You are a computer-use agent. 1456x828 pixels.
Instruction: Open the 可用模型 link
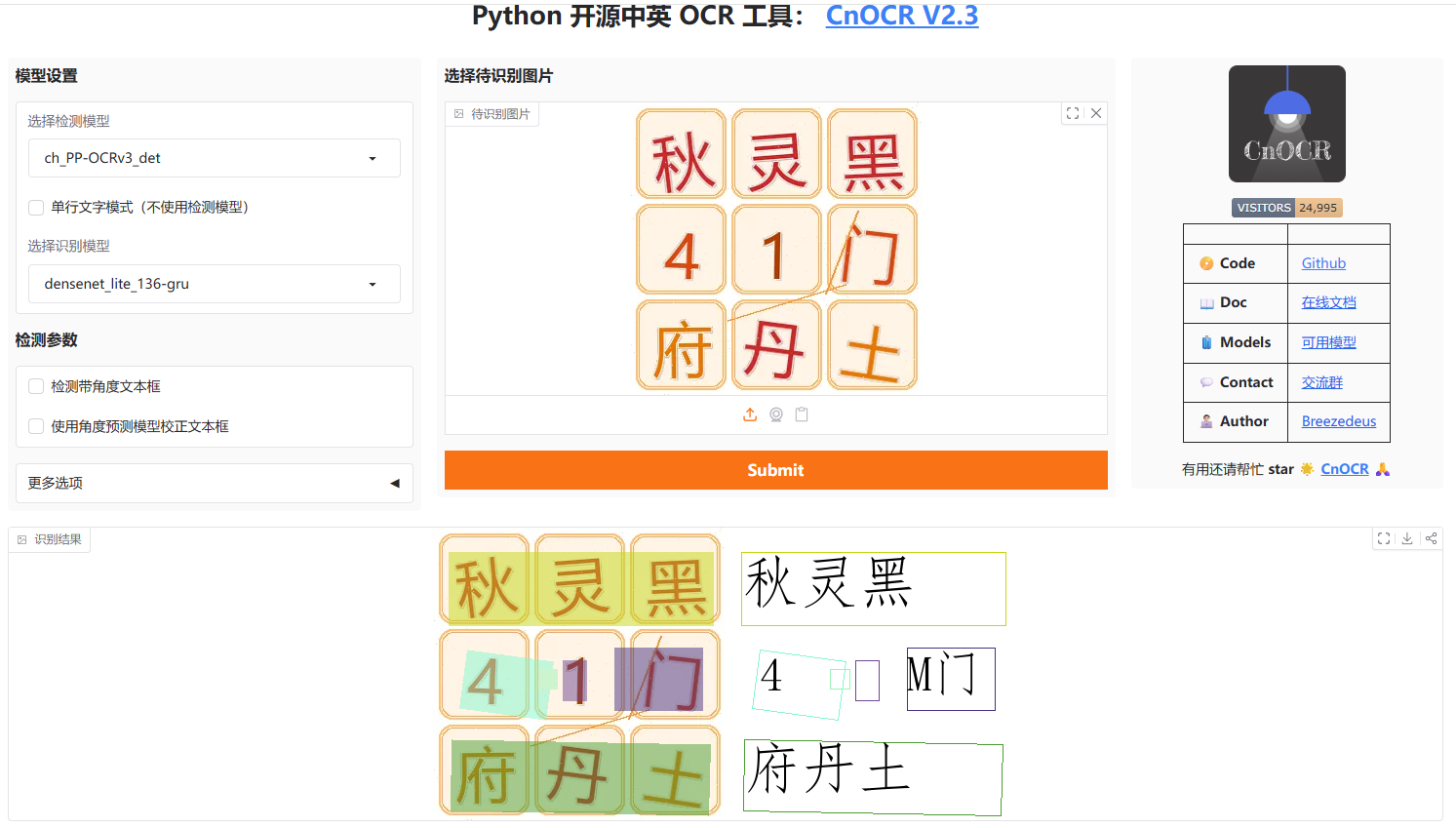[1328, 342]
